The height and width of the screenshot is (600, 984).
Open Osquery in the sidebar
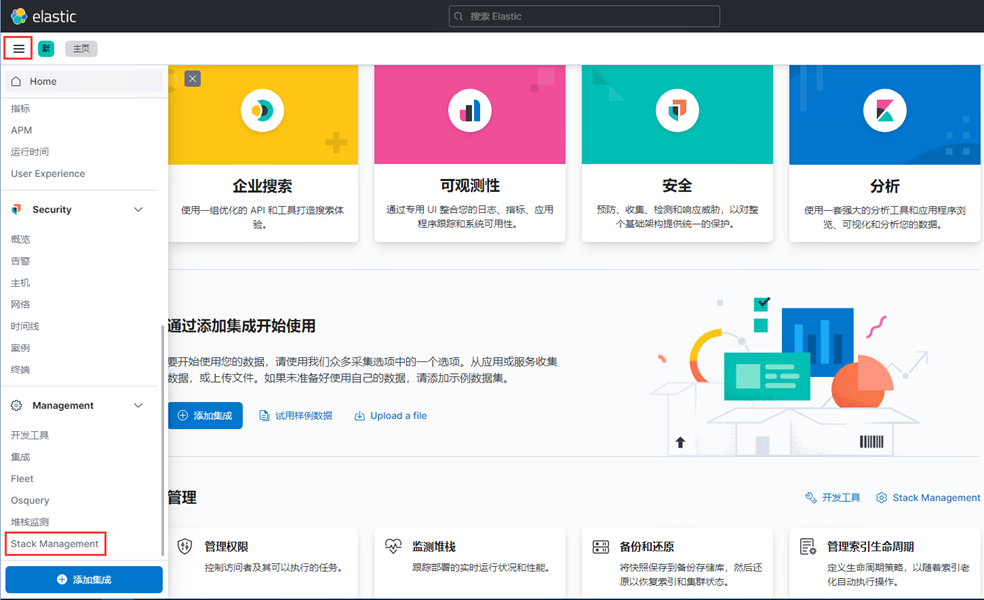coord(29,500)
